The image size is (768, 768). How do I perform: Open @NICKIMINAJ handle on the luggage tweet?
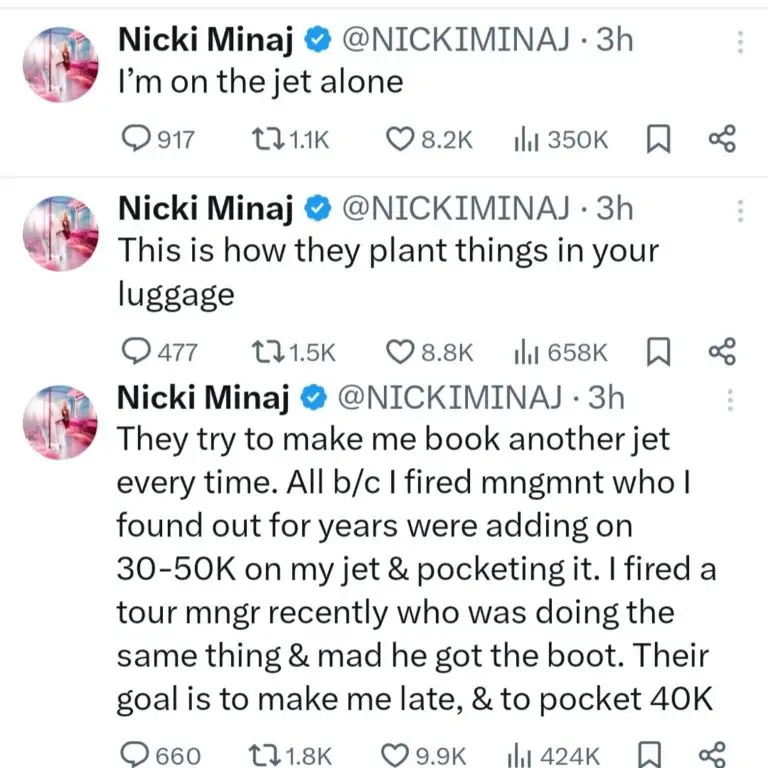click(x=457, y=207)
